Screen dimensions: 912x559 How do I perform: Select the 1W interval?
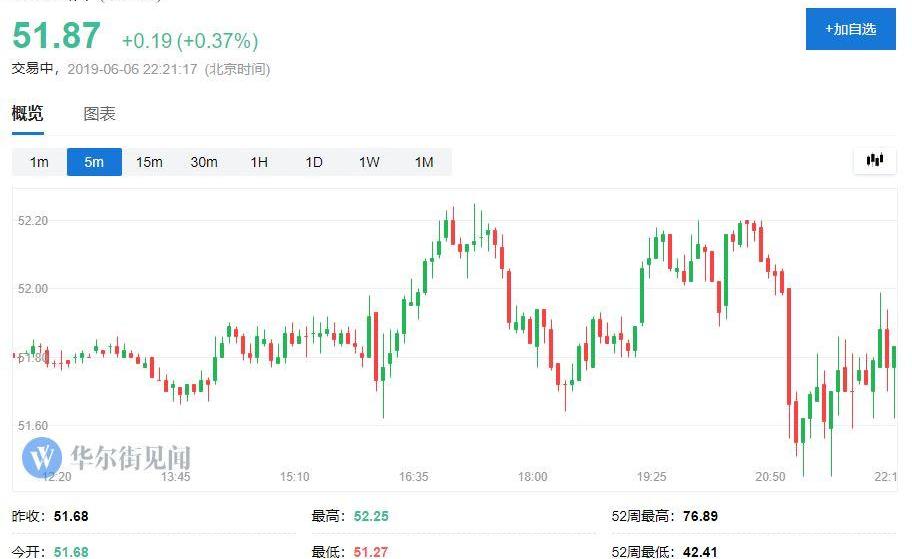pos(369,162)
